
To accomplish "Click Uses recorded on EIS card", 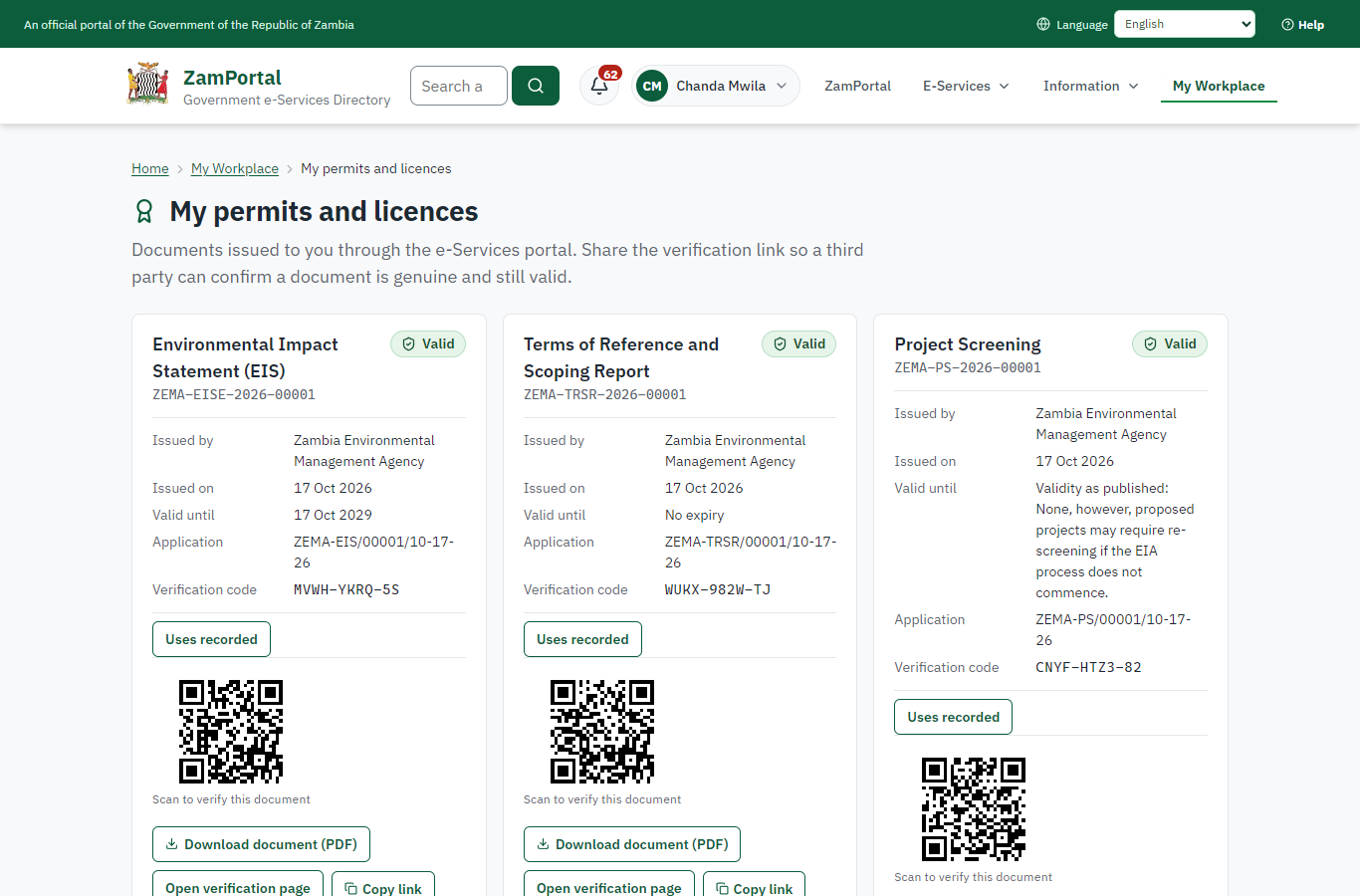I will pos(211,639).
